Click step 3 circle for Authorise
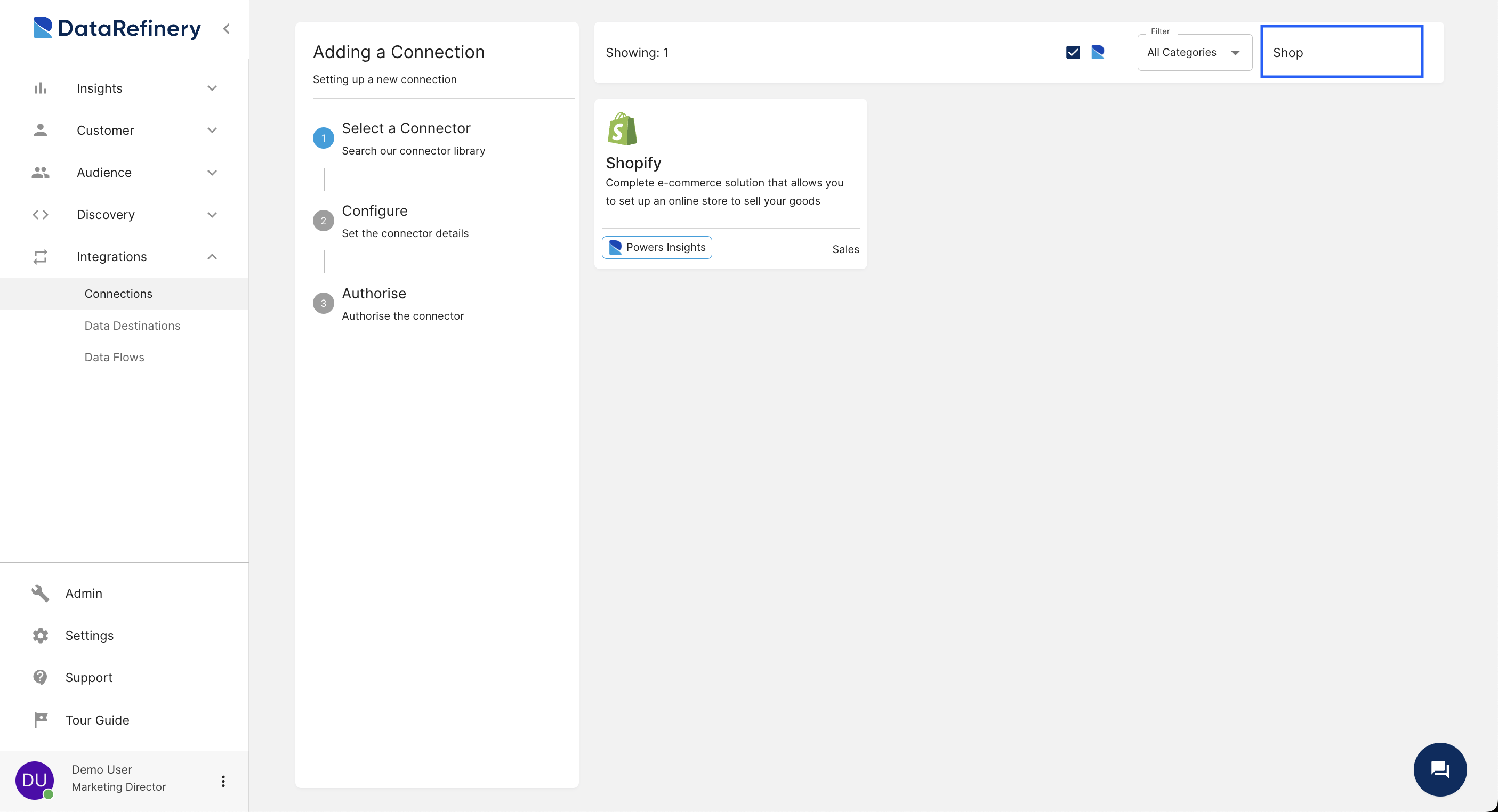1498x812 pixels. click(x=324, y=303)
